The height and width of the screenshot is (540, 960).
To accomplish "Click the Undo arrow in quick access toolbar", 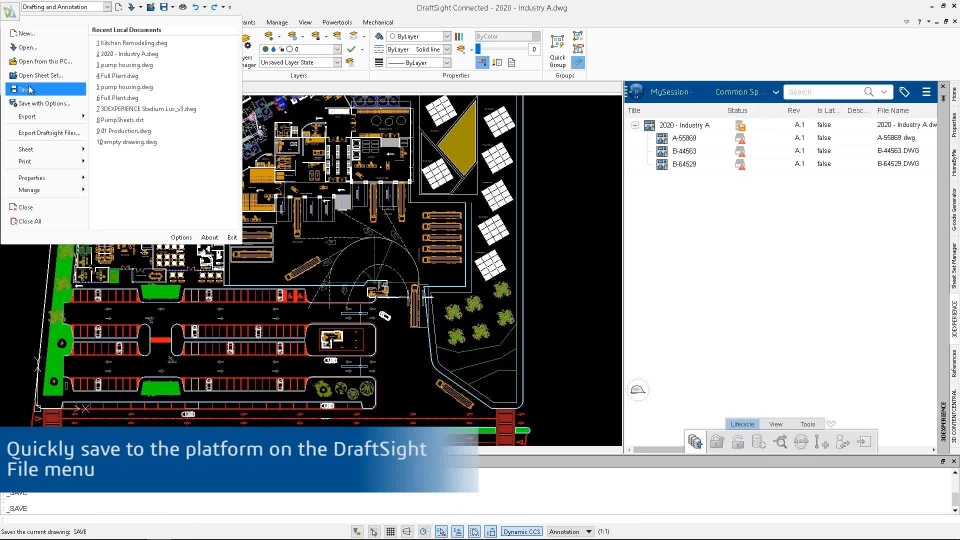I will (195, 7).
